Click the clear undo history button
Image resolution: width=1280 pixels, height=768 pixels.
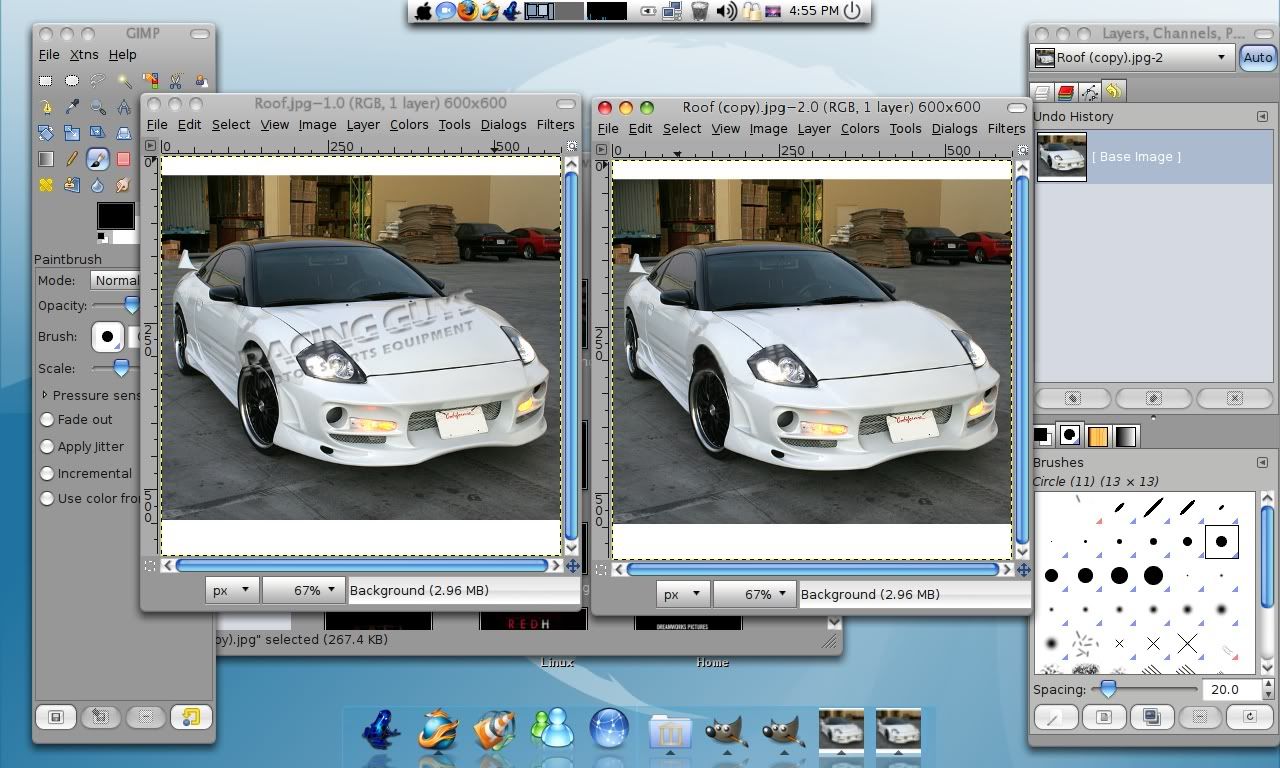1235,398
